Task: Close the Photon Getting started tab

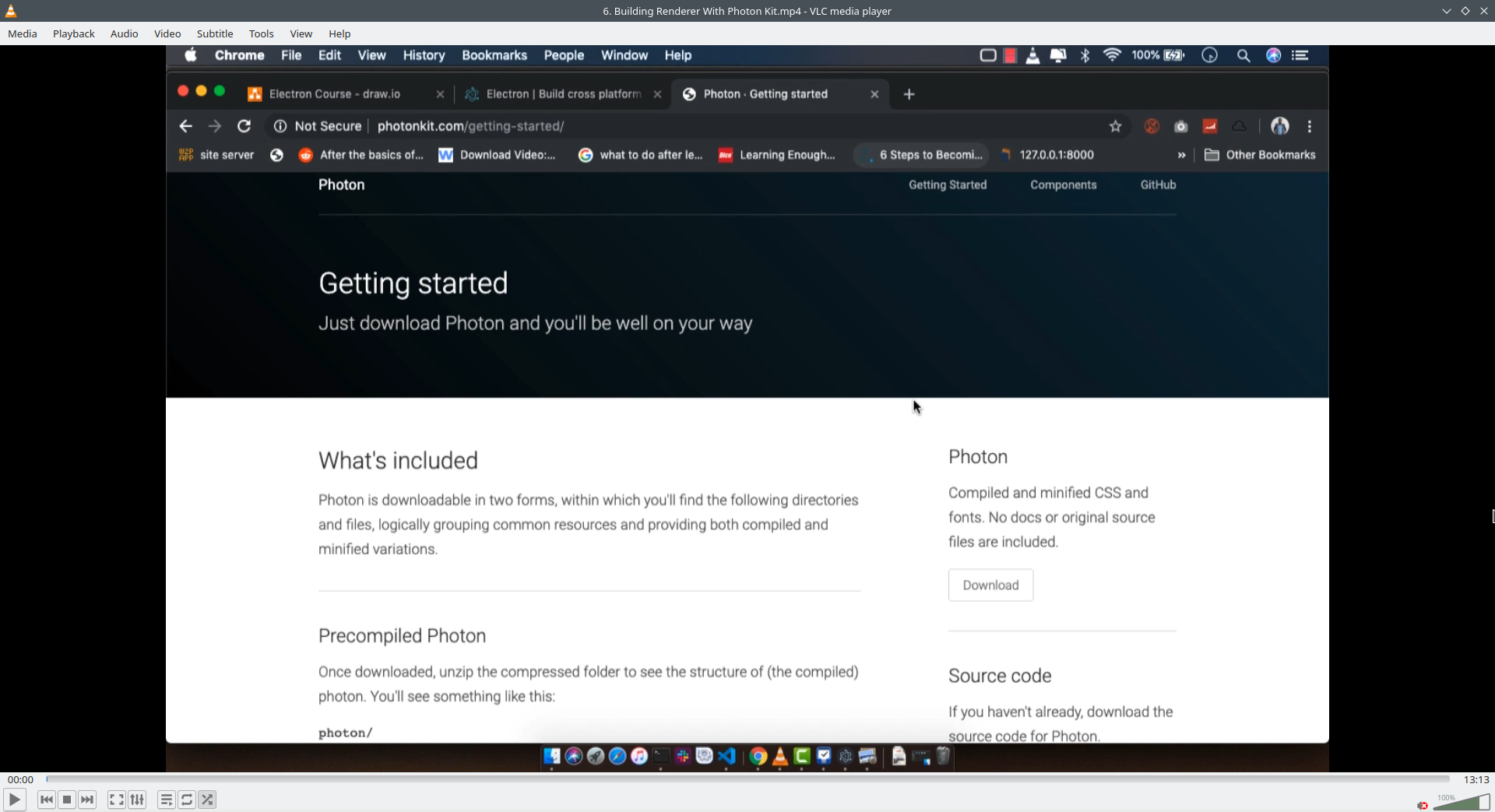Action: (x=874, y=94)
